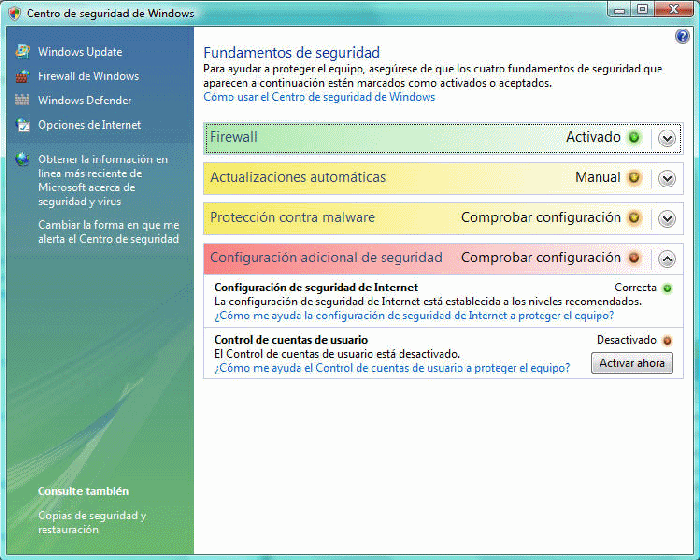Expand the Actualizaciones automáticas chevron

coord(667,179)
